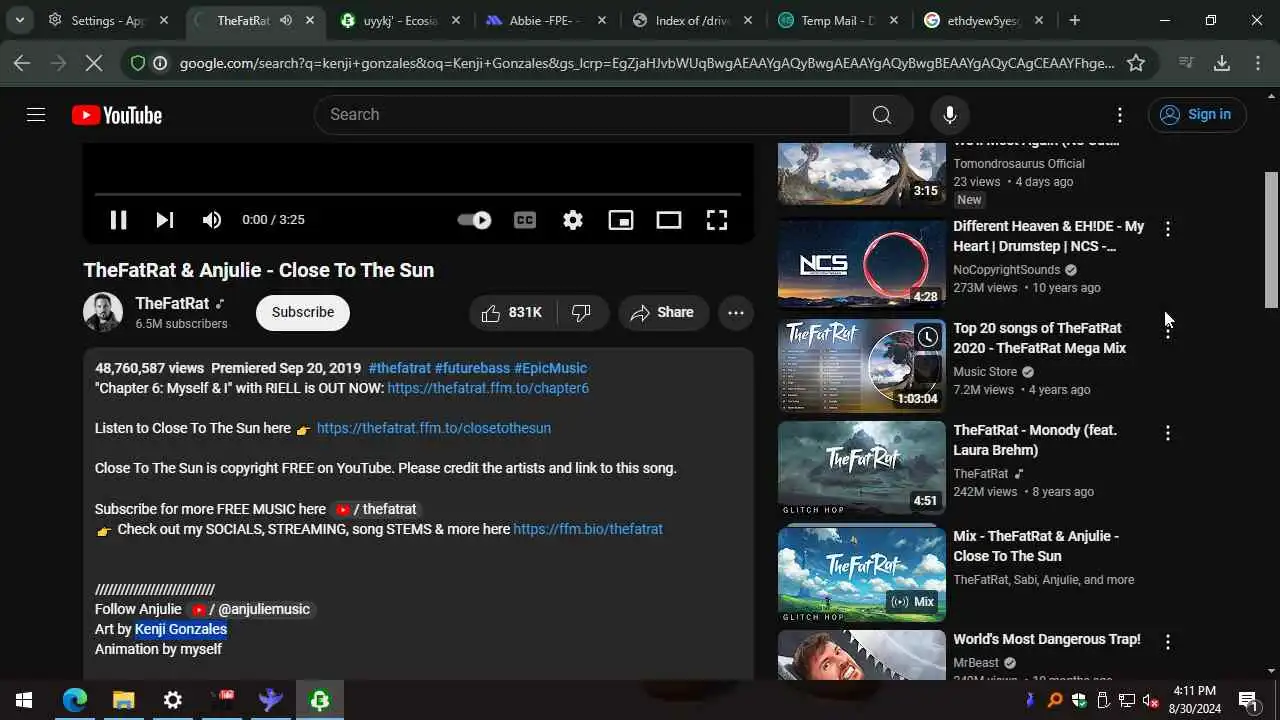Screen dimensions: 1280x720
Task: Pause the video playback
Action: [118, 220]
